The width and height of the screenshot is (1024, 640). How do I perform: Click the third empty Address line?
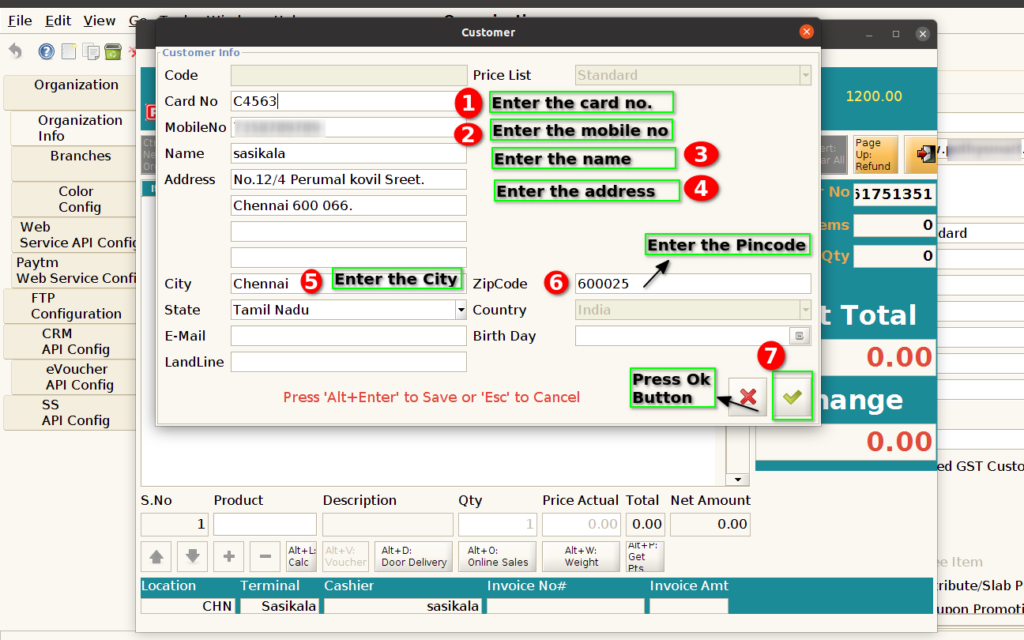(x=349, y=231)
